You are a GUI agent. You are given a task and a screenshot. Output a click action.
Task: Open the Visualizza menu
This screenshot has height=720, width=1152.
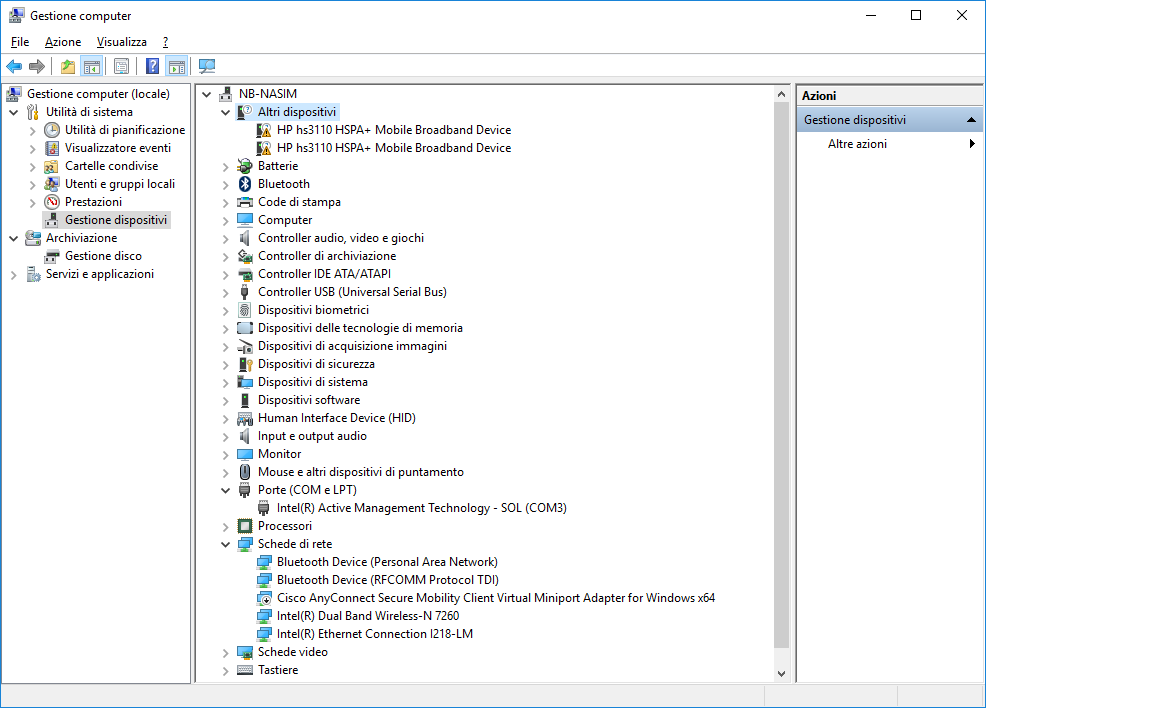tap(121, 42)
